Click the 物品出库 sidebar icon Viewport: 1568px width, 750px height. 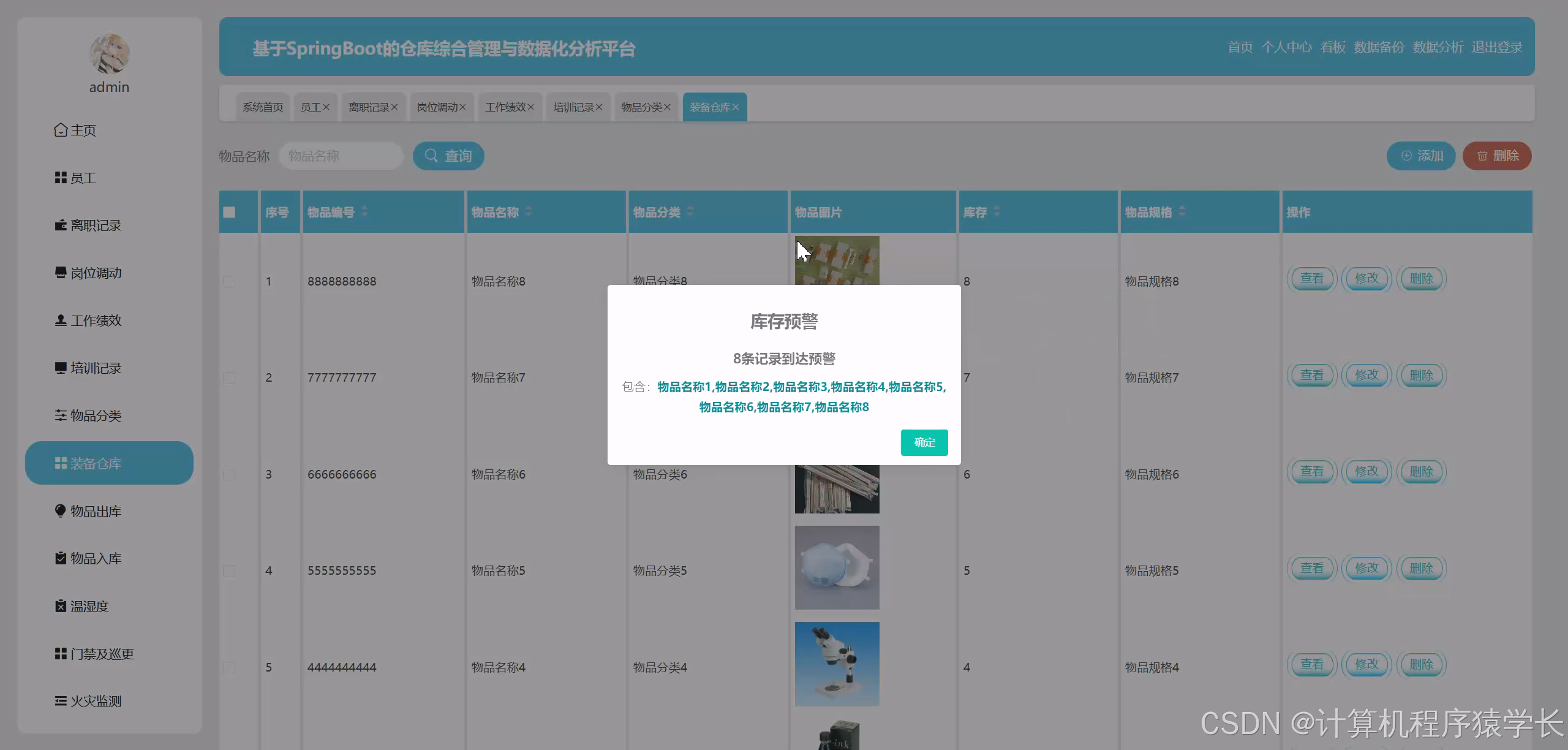pos(61,511)
